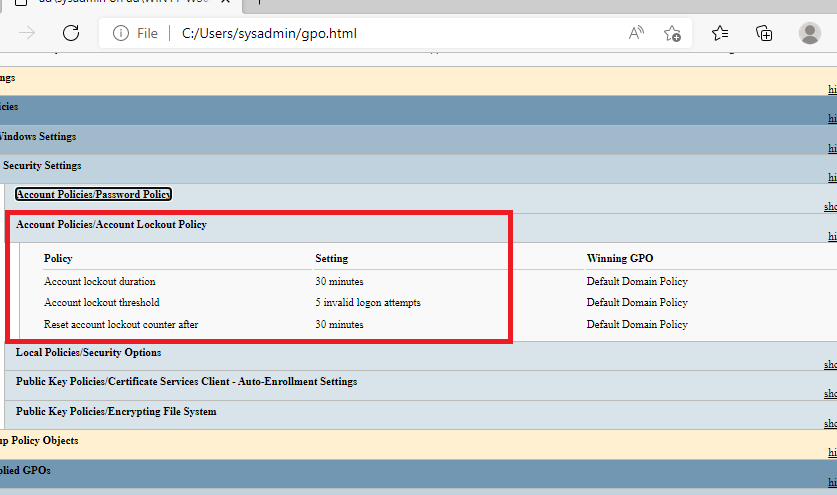Click the show link on Password Policy row
Screen dimensions: 837x495
(x=829, y=208)
